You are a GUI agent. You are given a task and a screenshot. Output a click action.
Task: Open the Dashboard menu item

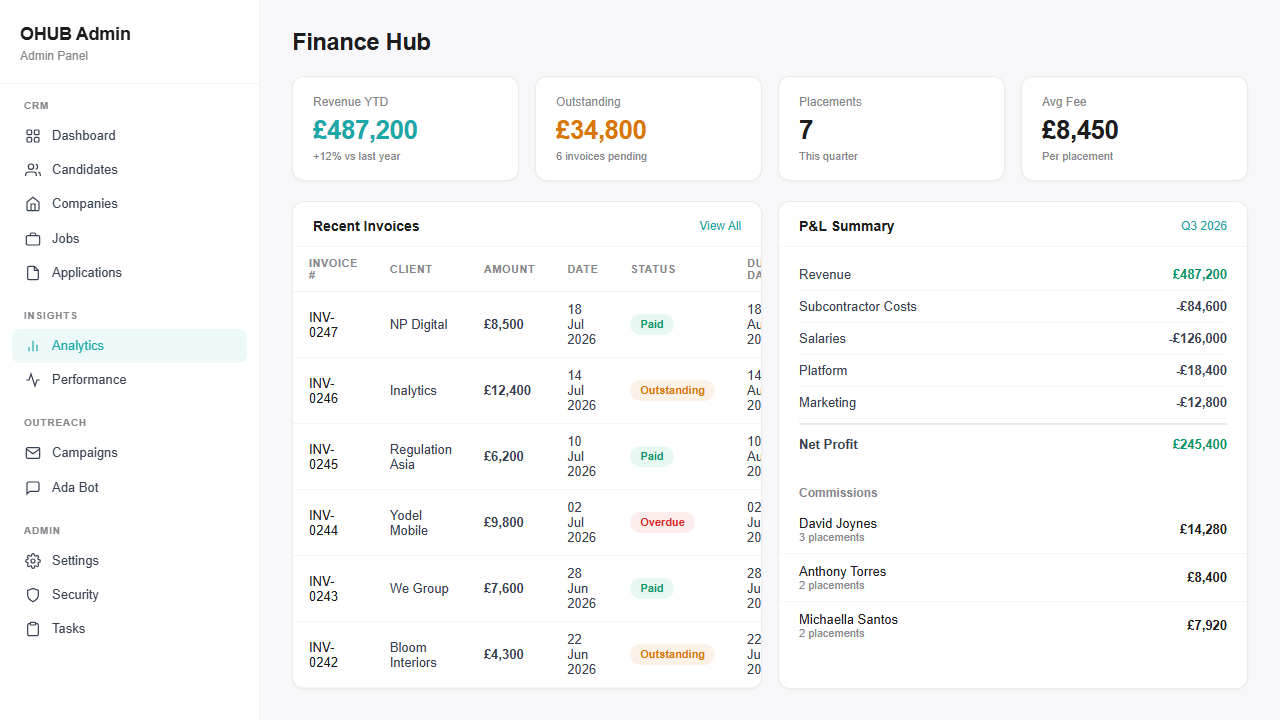(129, 136)
